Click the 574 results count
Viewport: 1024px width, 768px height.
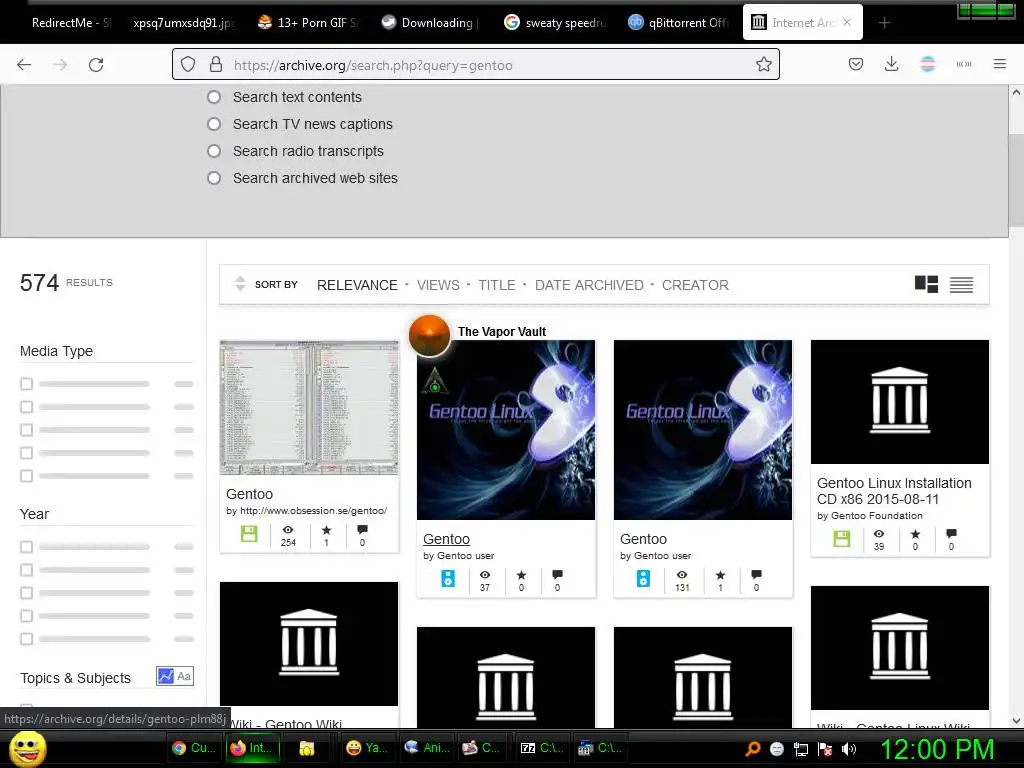pyautogui.click(x=39, y=283)
